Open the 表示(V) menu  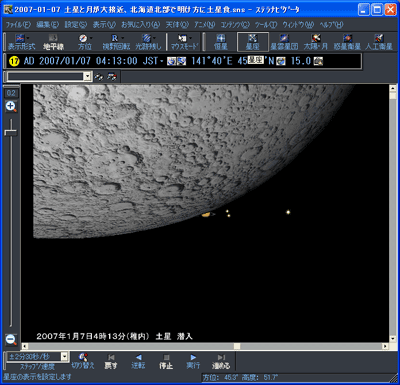(x=104, y=25)
